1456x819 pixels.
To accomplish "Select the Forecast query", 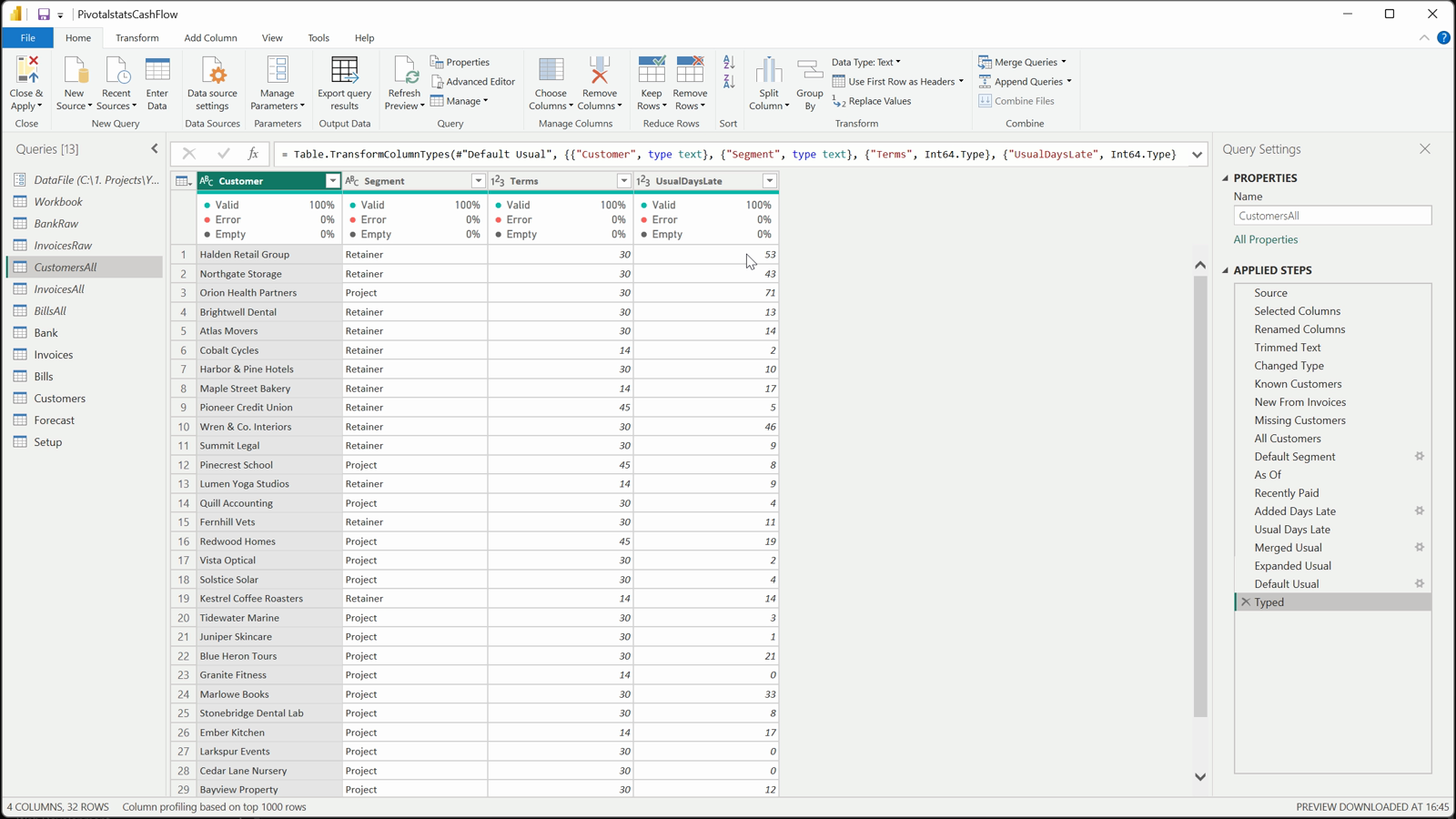I will [x=85, y=420].
